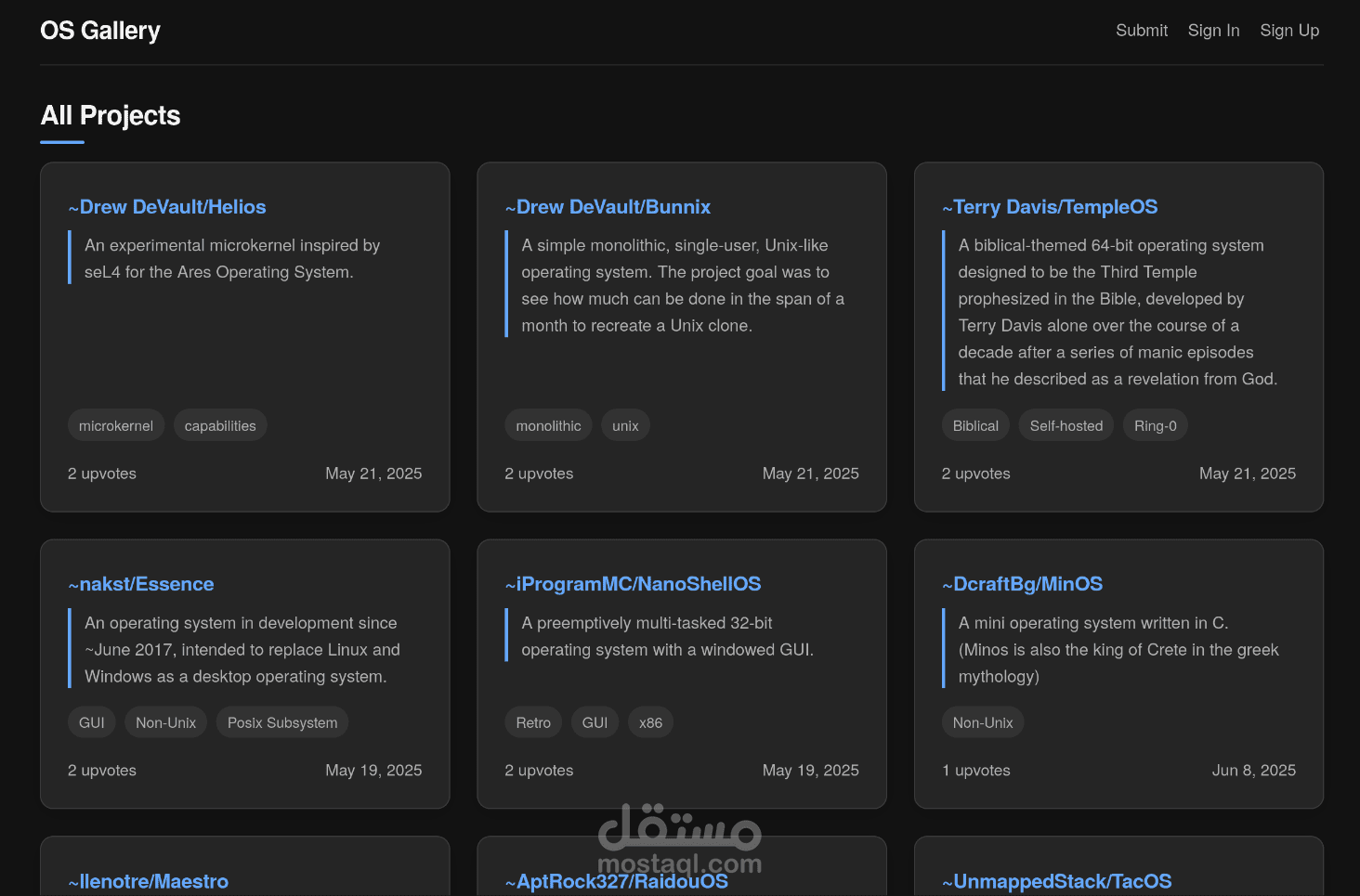Select the microkernel tag
Screen dimensions: 1360x896
[x=116, y=425]
